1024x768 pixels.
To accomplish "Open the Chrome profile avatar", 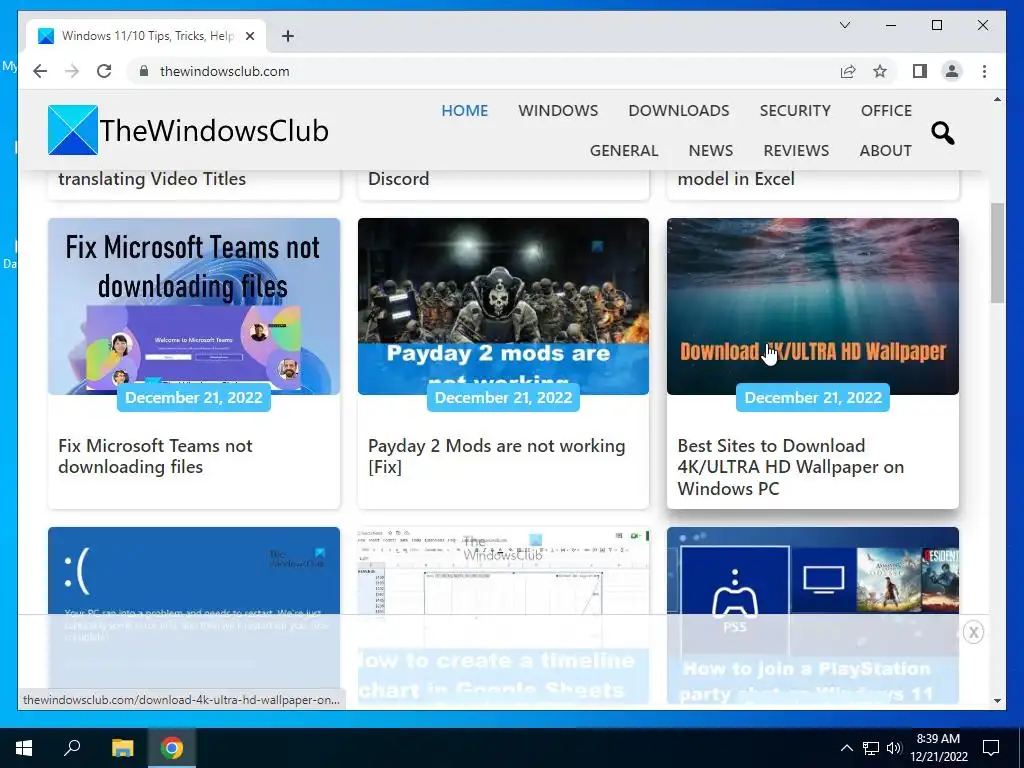I will (952, 71).
